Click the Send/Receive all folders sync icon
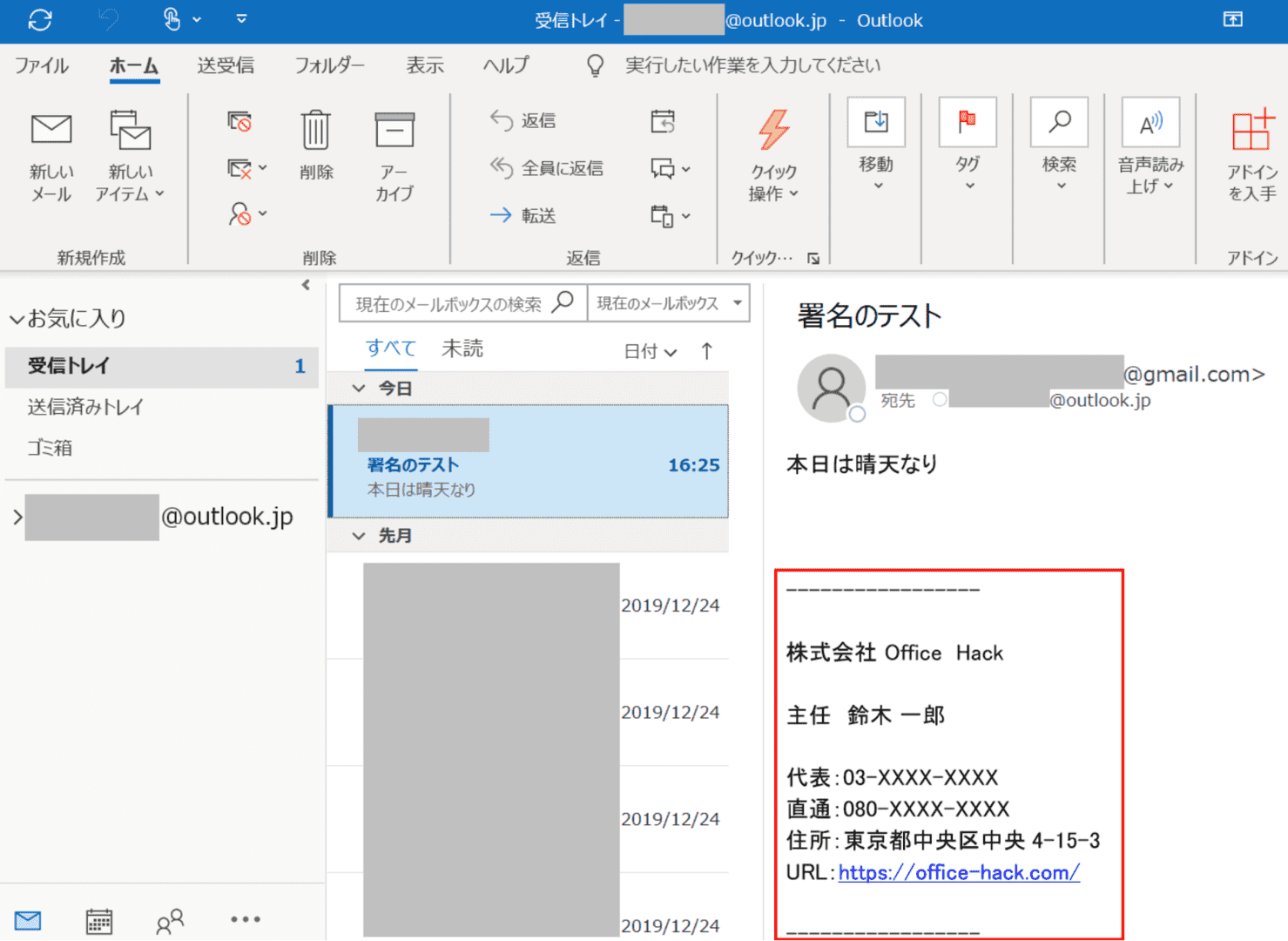 pyautogui.click(x=40, y=20)
